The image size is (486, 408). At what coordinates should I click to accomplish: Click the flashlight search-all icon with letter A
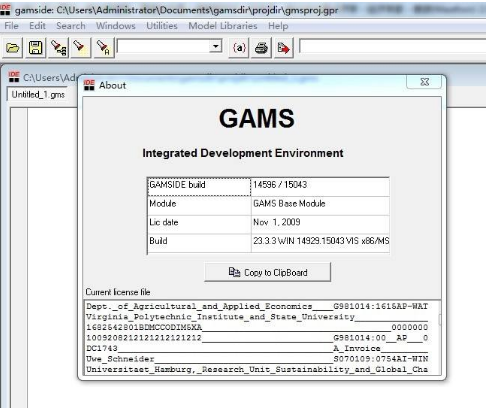(103, 48)
